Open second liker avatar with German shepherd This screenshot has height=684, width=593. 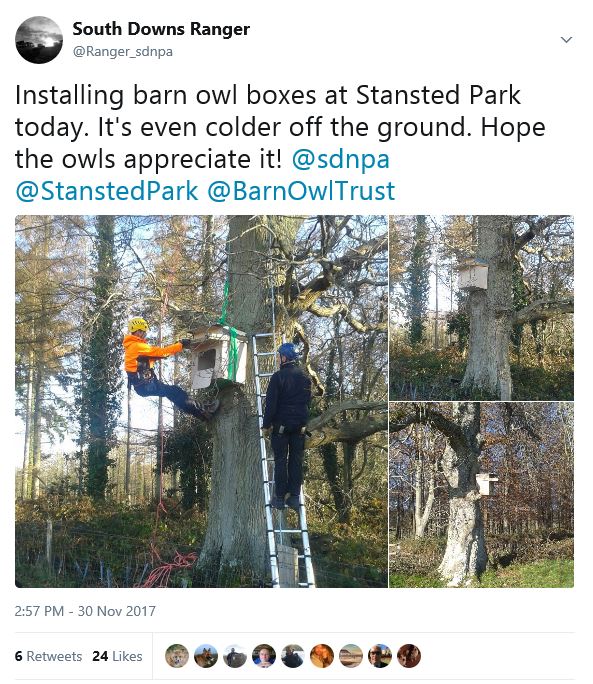[206, 656]
